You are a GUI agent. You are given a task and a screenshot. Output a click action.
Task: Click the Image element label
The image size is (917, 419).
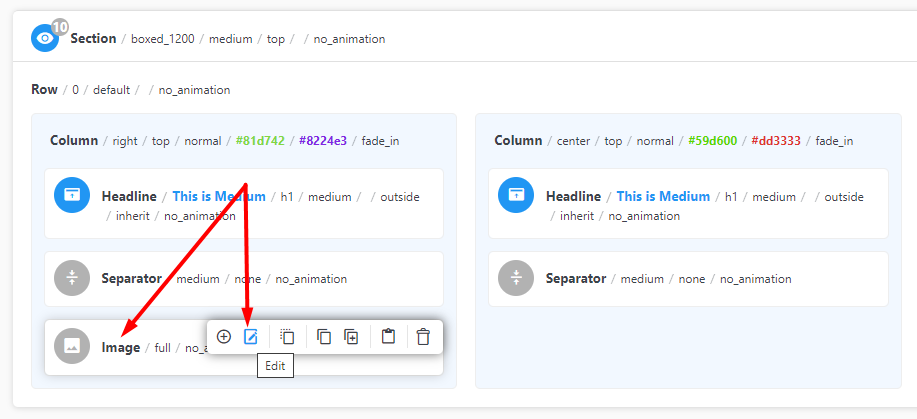click(121, 348)
